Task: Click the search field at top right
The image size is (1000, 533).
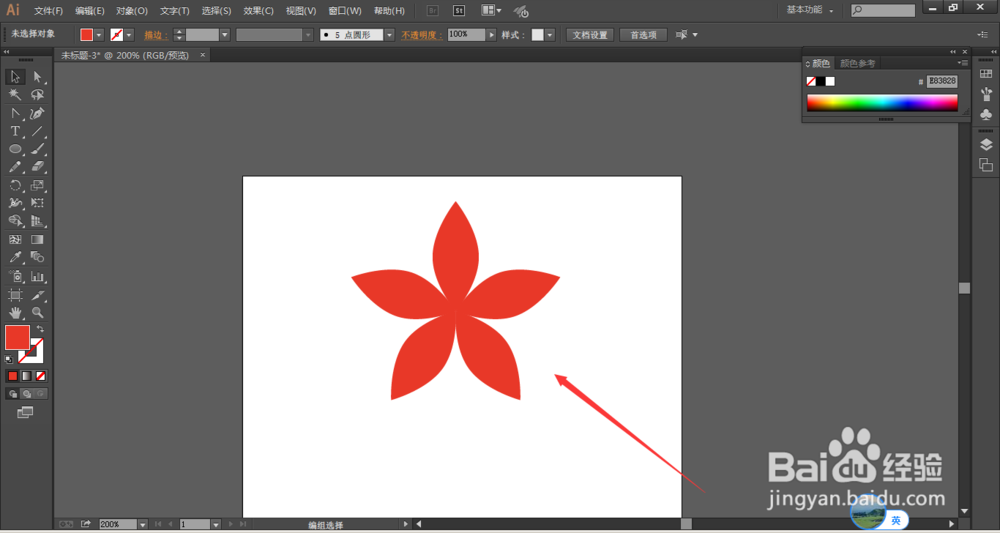Action: (883, 10)
